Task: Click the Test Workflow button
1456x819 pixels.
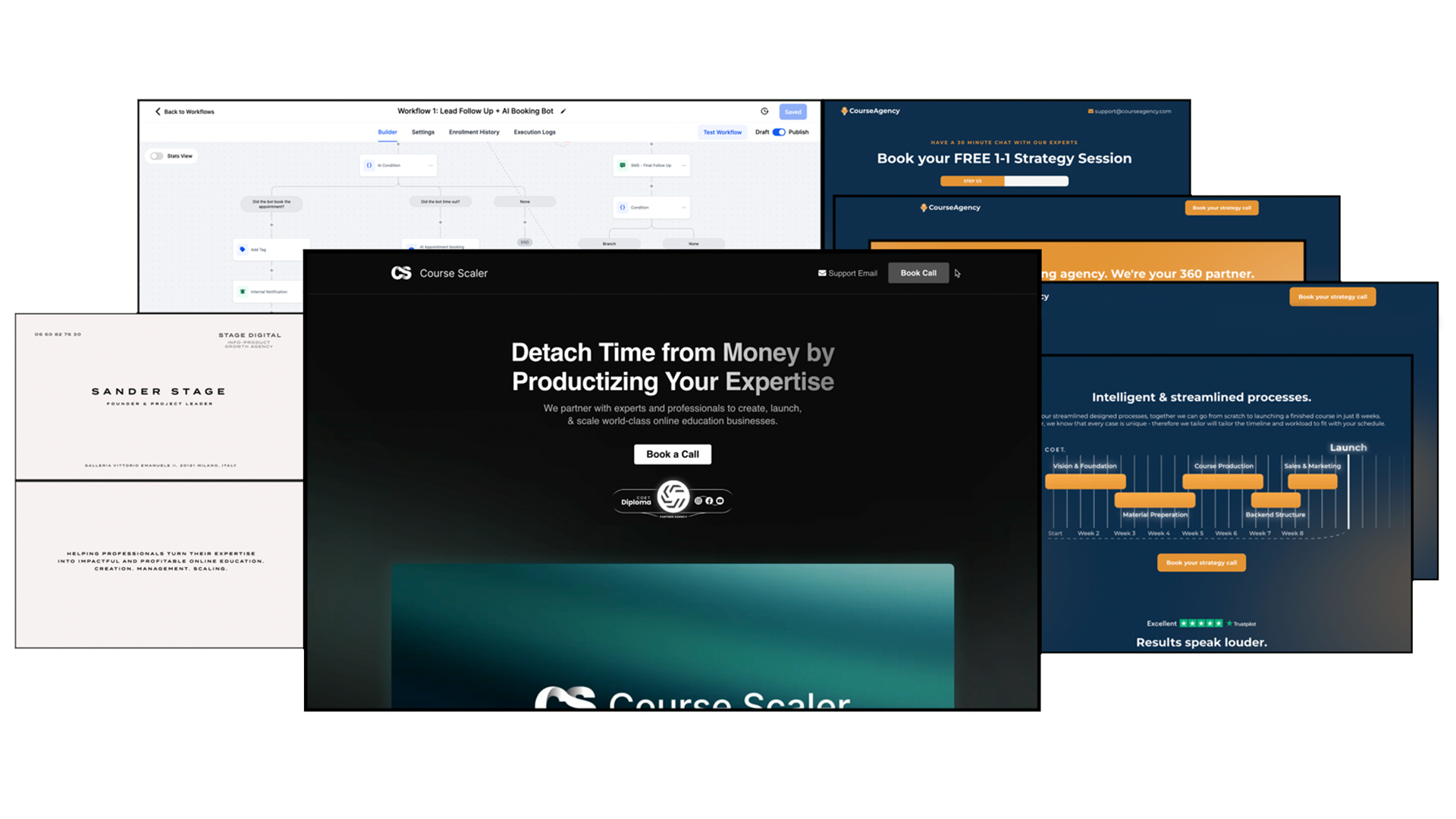Action: [x=722, y=132]
